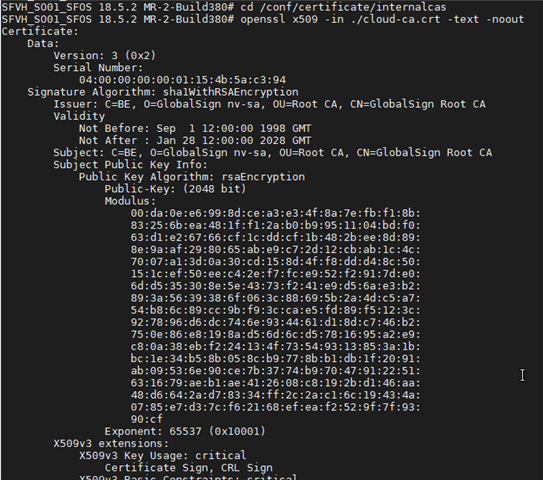Click the modulus row starting bc:1e
Viewport: 543px width, 480px height.
pyautogui.click(x=275, y=359)
